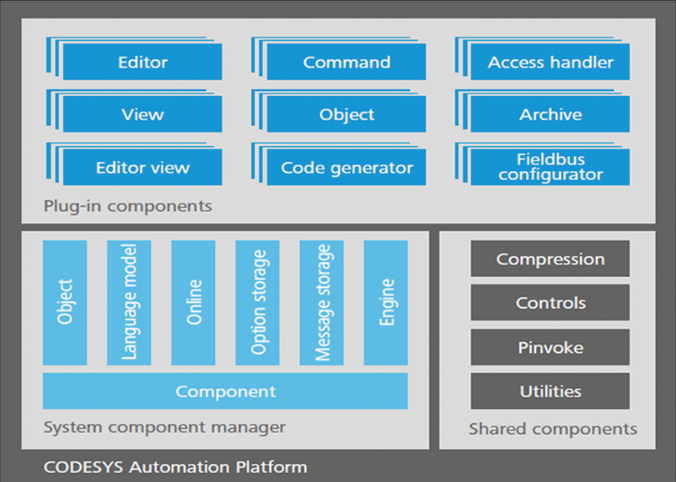Select the Compression shared component
676x482 pixels.
[550, 259]
